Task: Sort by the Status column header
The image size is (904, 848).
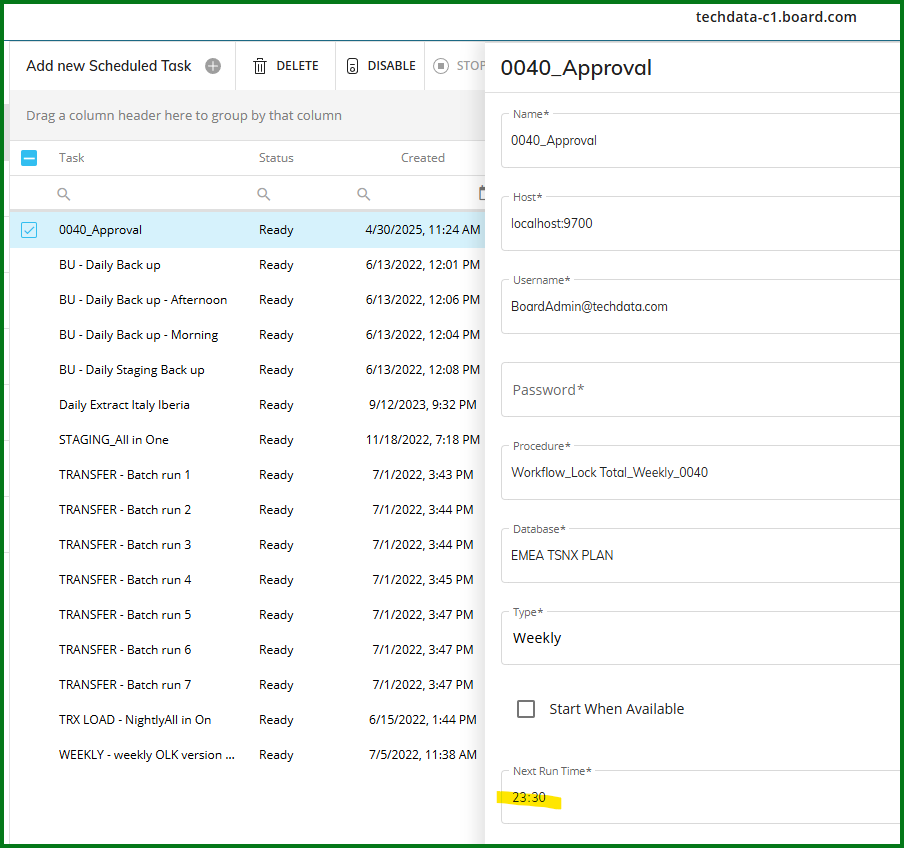Action: (x=276, y=158)
